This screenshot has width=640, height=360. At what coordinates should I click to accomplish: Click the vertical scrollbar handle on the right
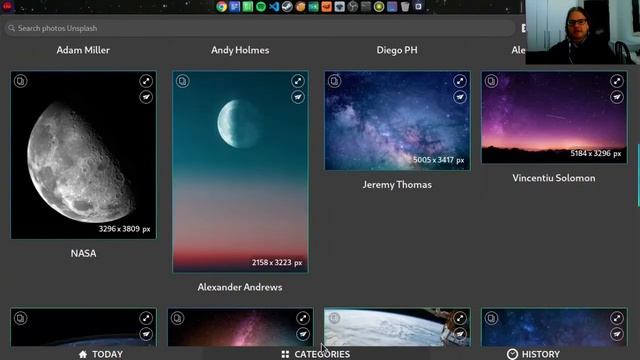pos(638,176)
